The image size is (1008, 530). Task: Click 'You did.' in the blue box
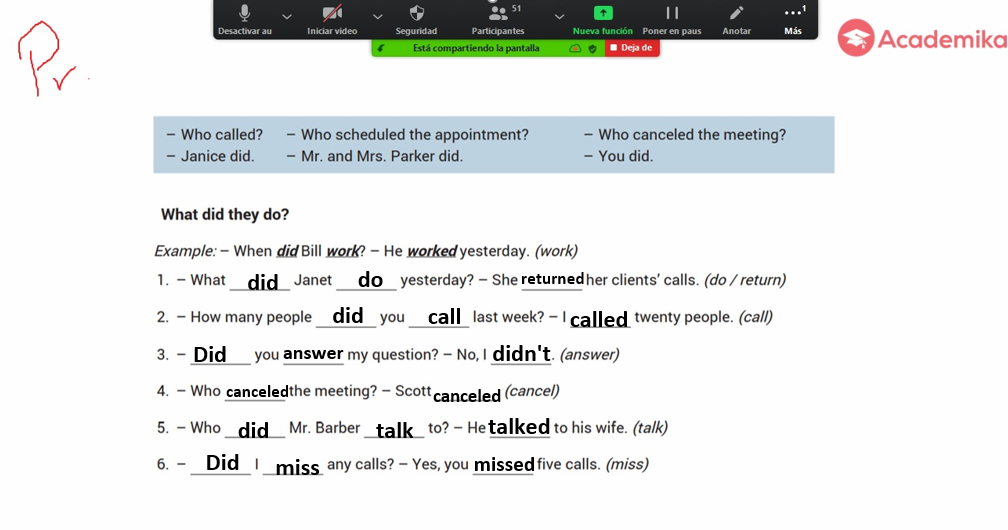point(626,156)
